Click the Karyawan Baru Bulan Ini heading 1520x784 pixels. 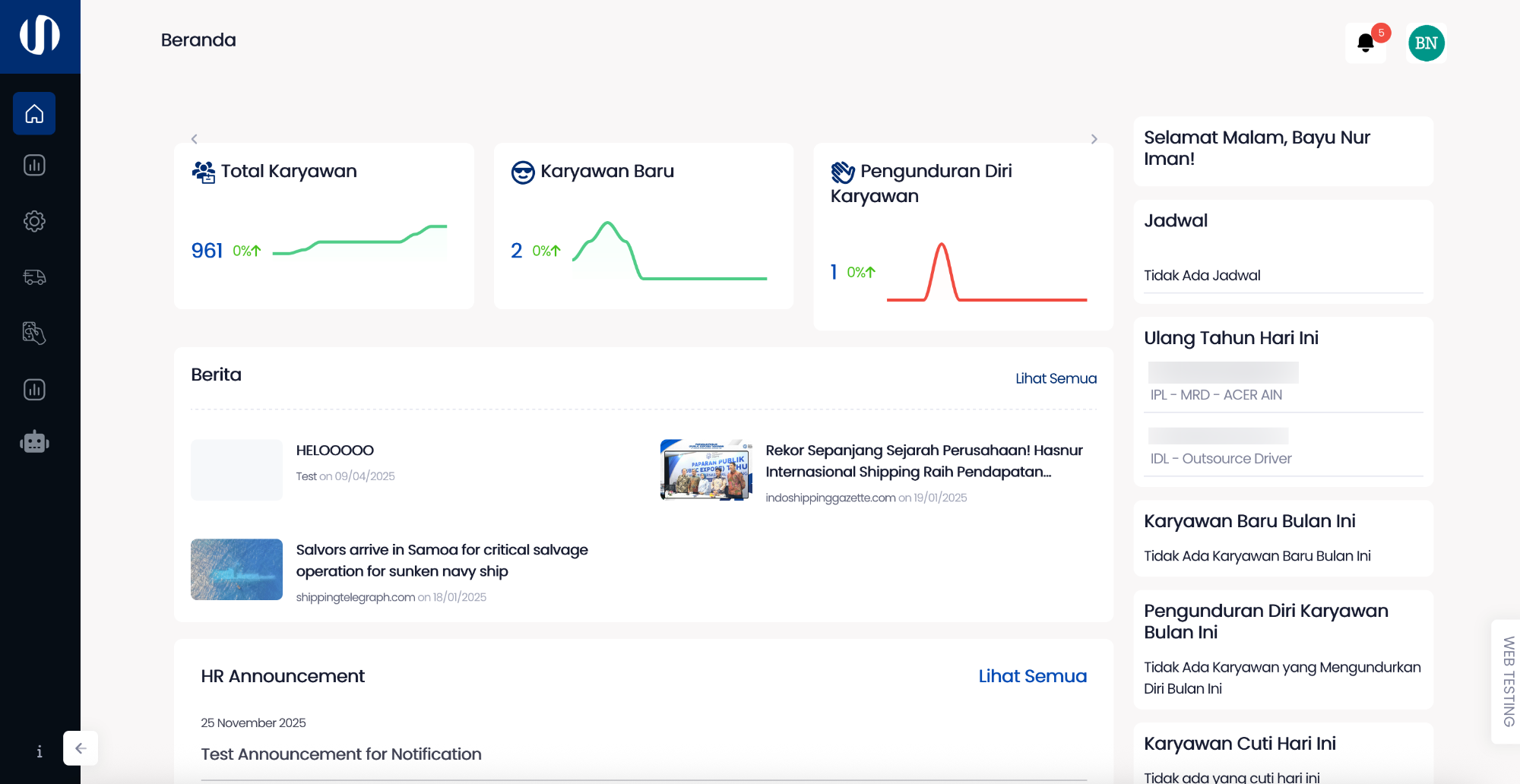[x=1249, y=521]
